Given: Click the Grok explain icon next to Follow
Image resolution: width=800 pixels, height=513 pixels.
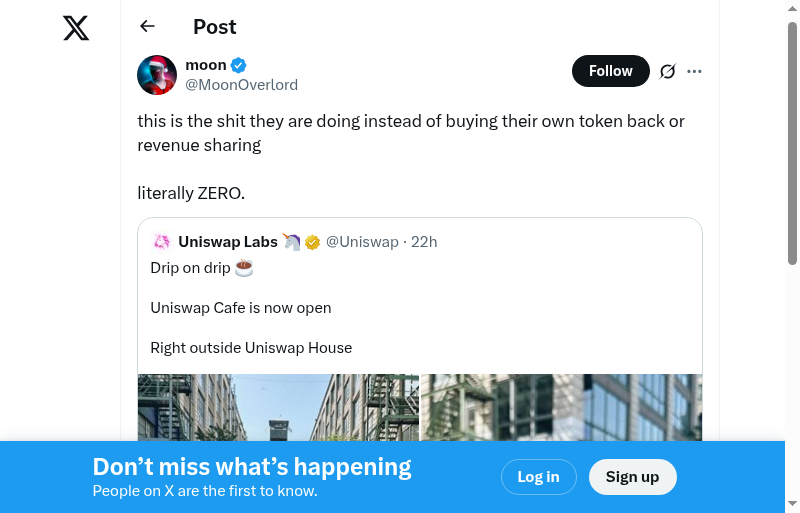Looking at the screenshot, I should point(668,71).
